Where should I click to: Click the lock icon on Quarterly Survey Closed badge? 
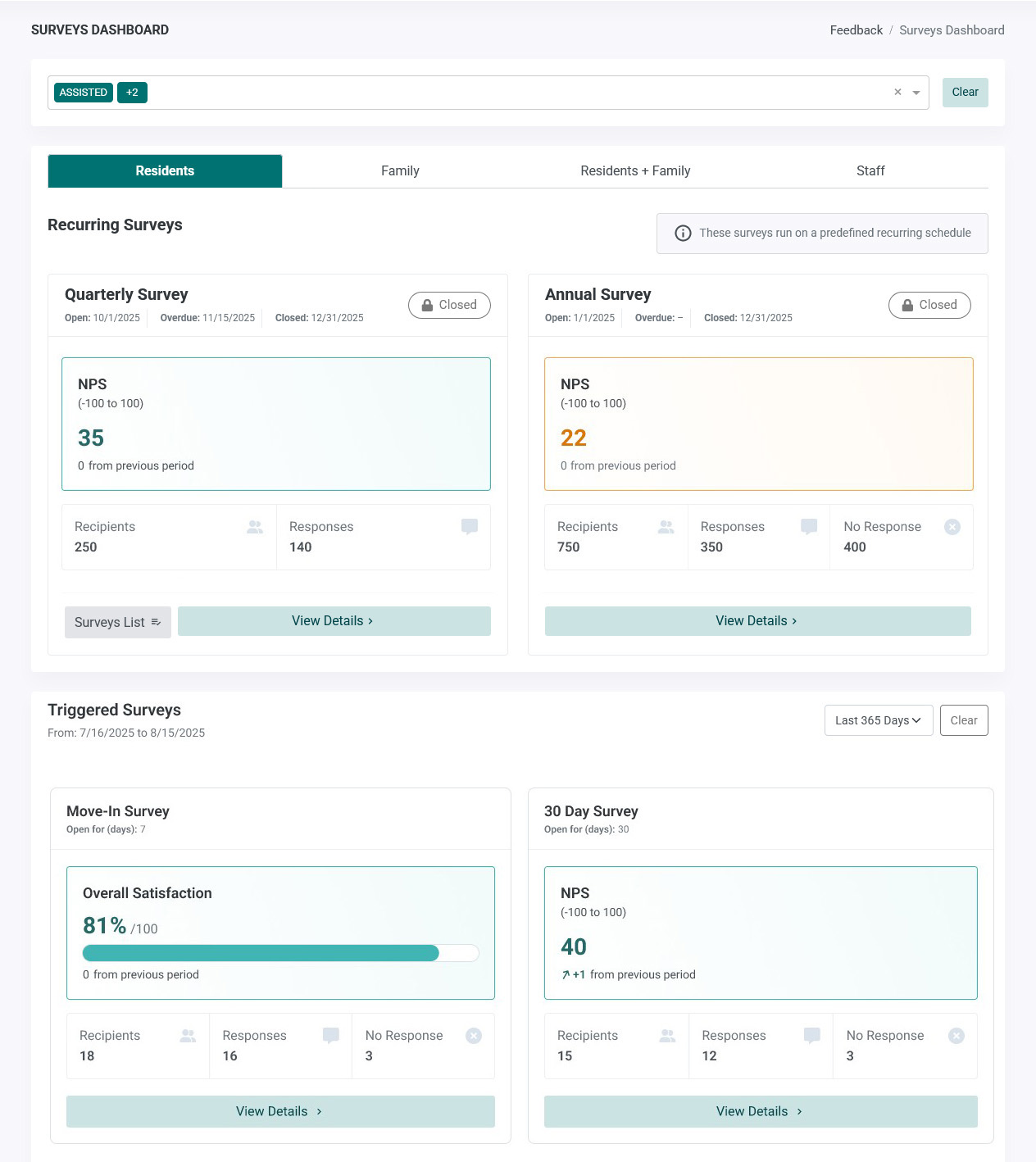(x=427, y=305)
